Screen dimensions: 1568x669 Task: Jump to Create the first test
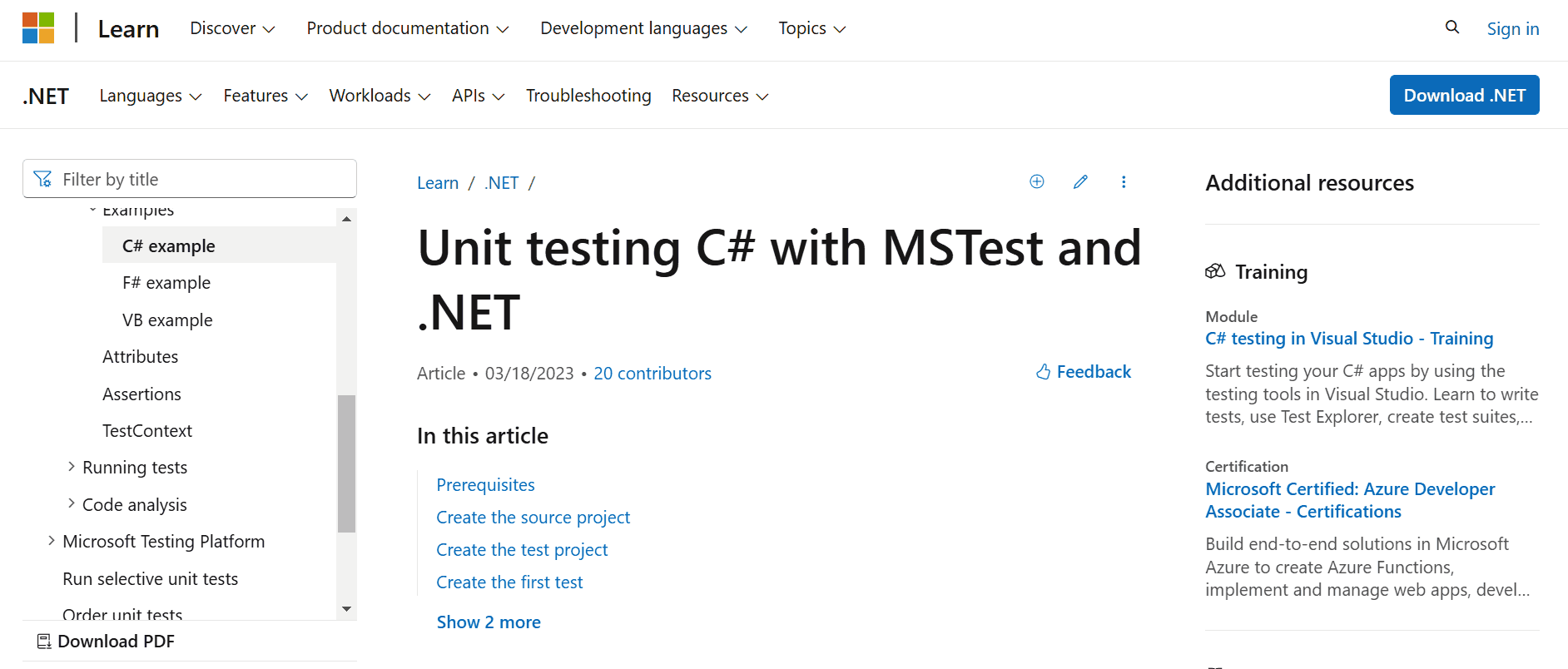[509, 582]
